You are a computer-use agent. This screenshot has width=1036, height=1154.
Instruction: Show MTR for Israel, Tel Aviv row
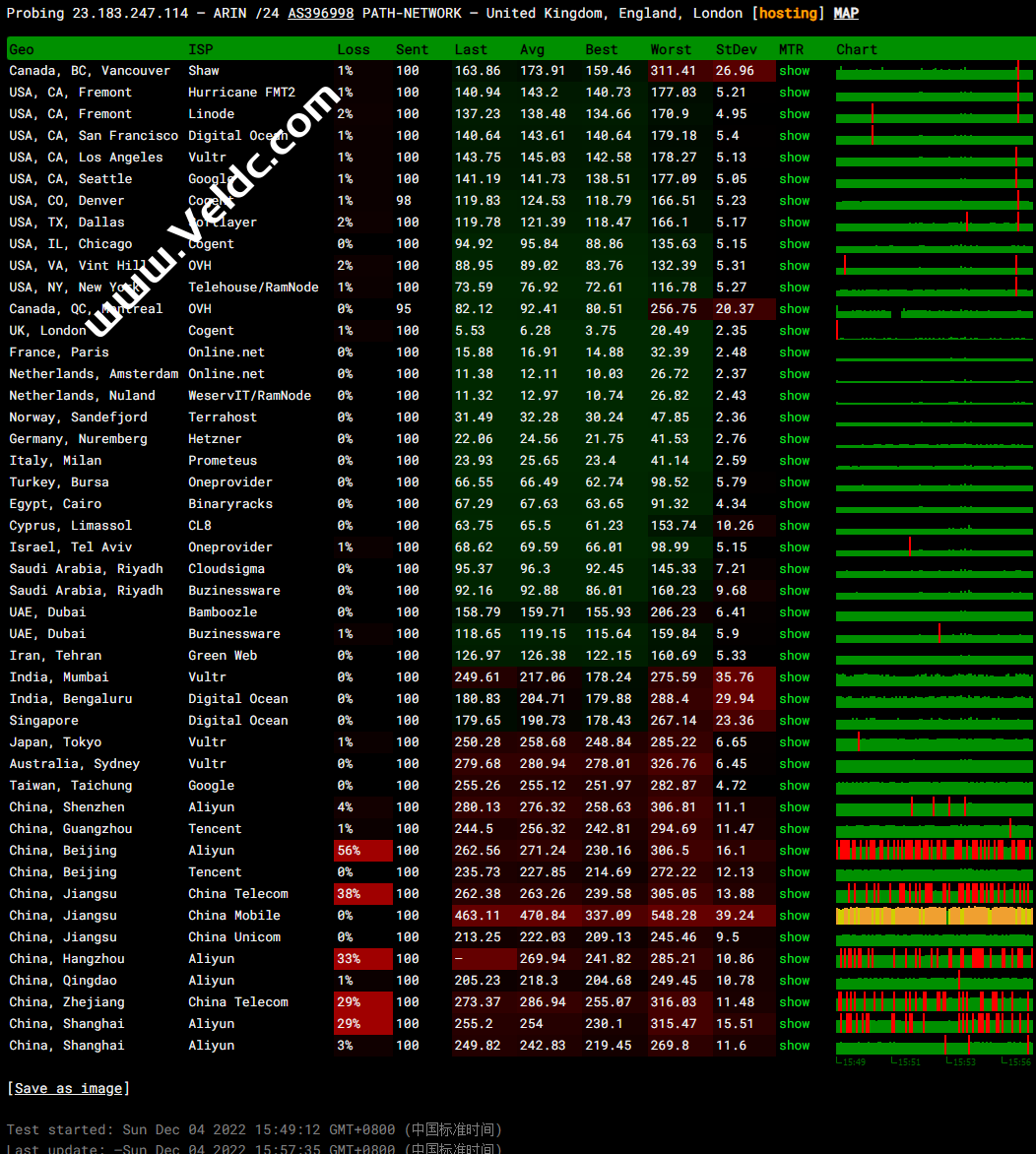pos(795,547)
